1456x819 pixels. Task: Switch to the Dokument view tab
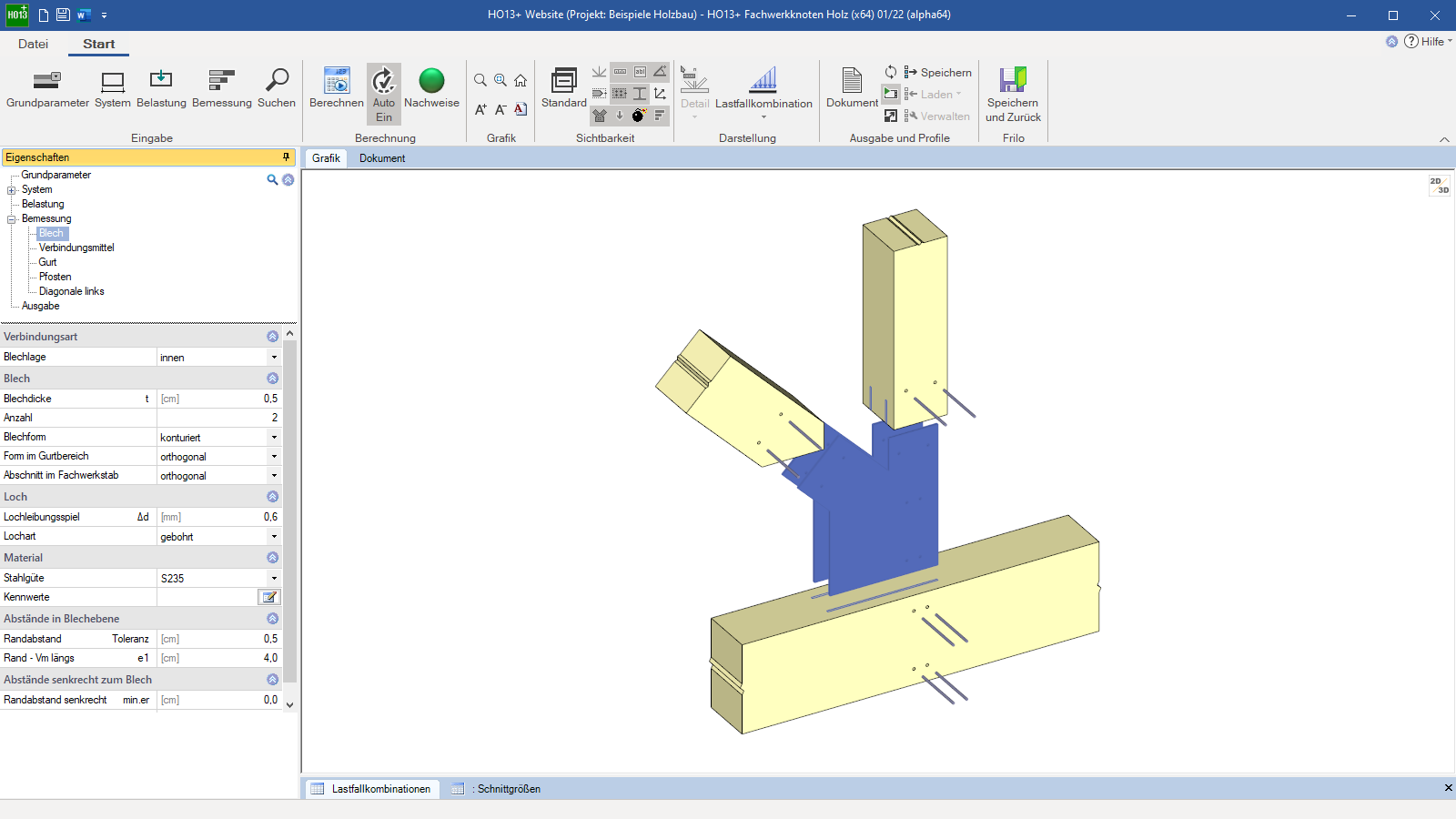coord(382,158)
